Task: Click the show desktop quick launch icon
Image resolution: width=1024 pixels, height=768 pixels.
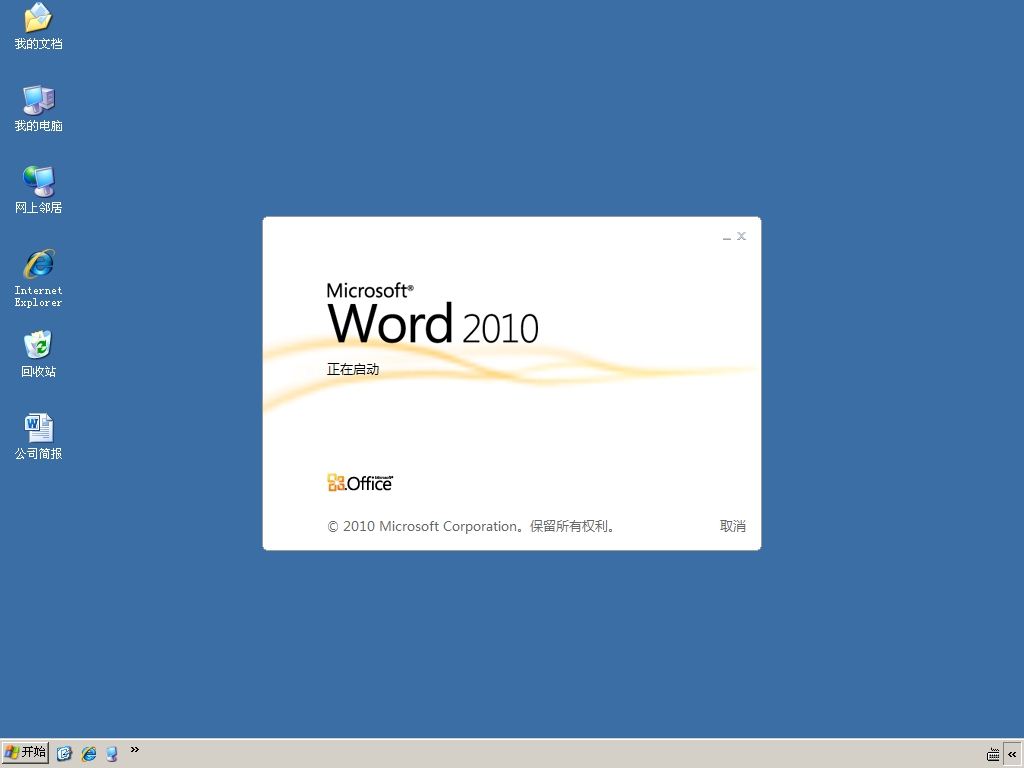Action: click(x=112, y=753)
